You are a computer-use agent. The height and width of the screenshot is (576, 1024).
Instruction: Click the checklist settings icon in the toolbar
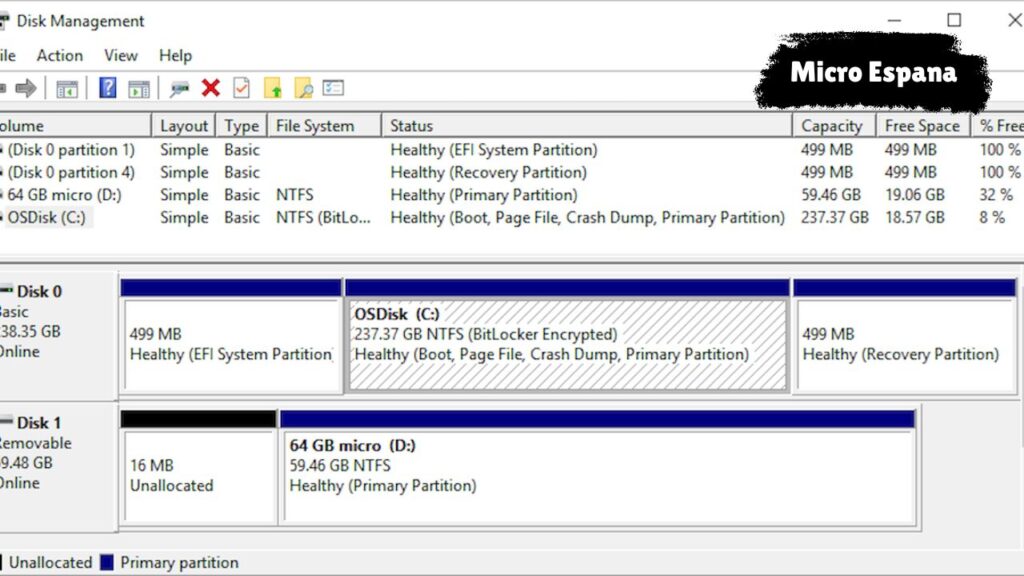tap(333, 88)
